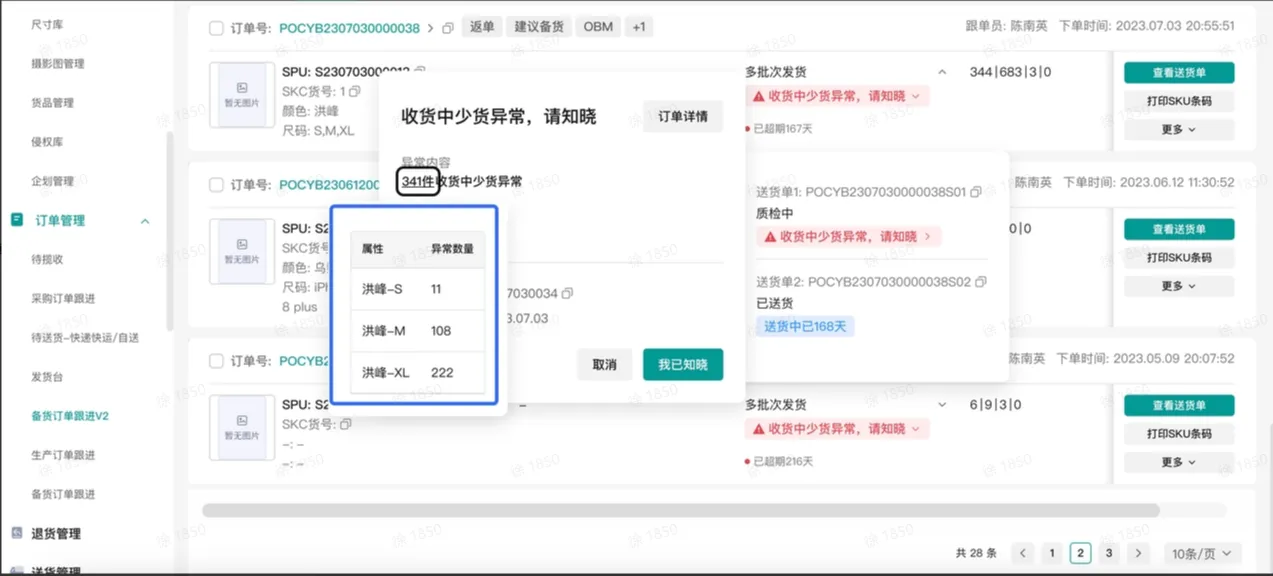Open 收货中少货异常 tag under 送货单1 质检中
The width and height of the screenshot is (1273, 576).
click(848, 237)
